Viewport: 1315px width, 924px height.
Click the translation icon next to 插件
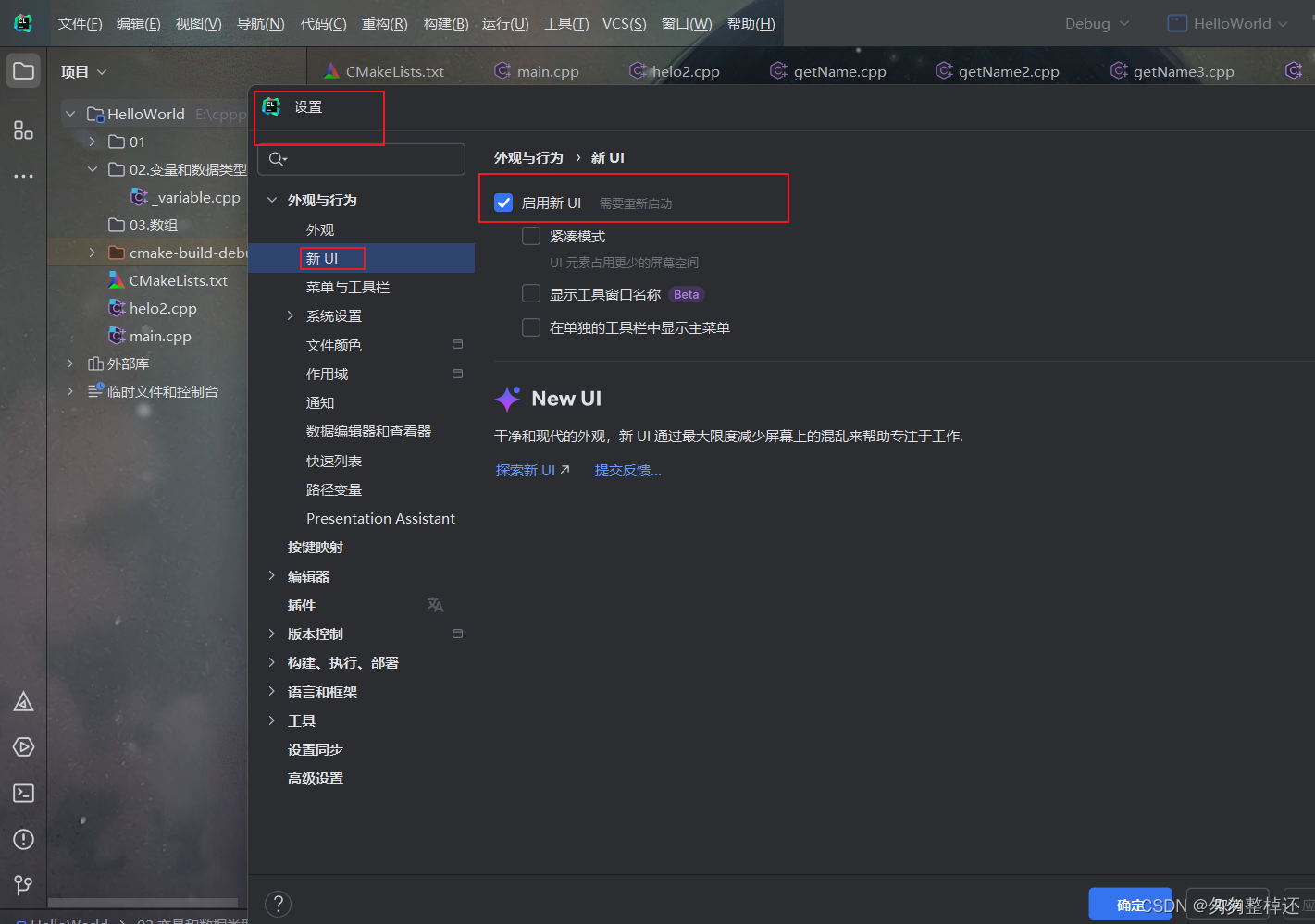(435, 605)
